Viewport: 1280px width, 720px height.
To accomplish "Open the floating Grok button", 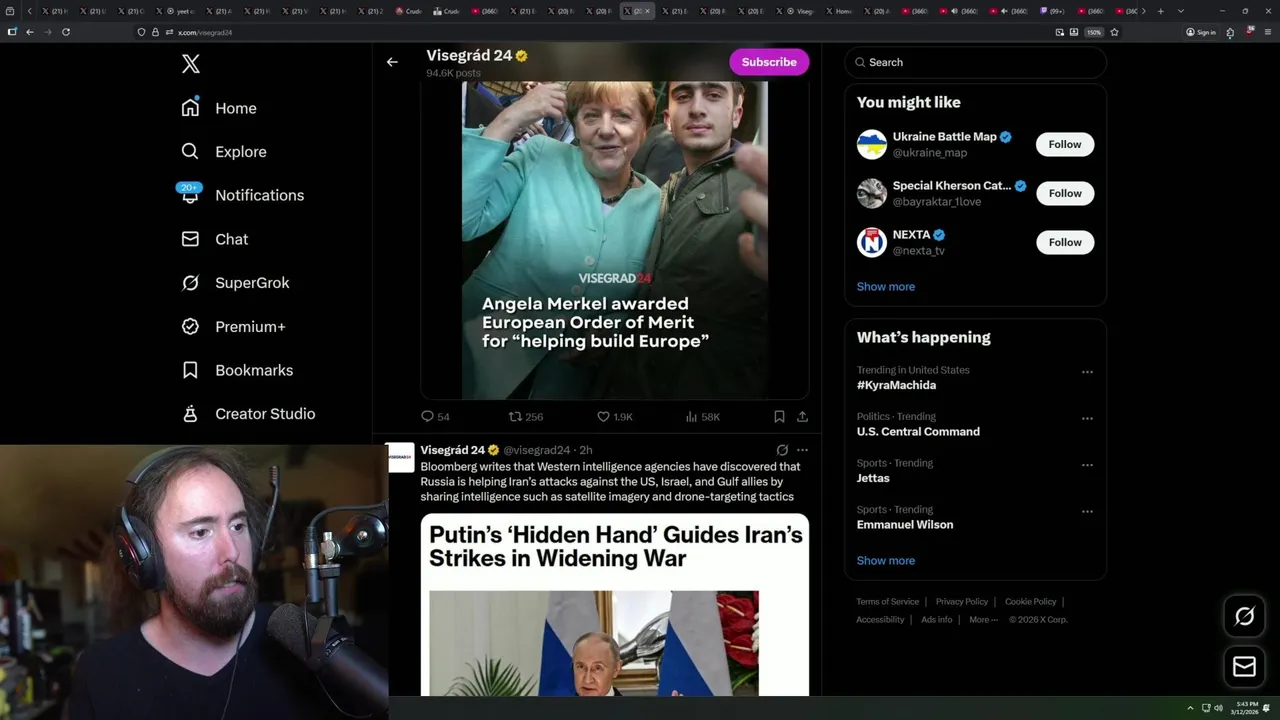I will 1244,616.
